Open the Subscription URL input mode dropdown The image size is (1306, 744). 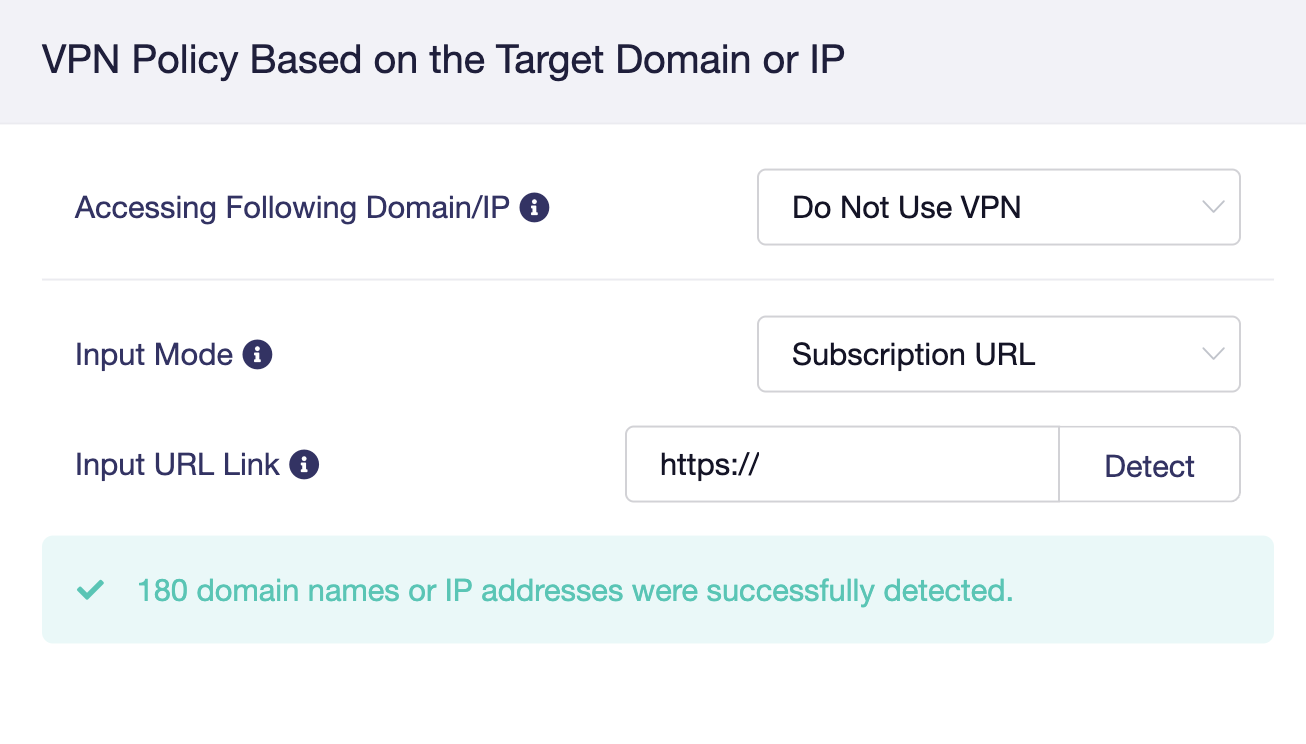998,355
